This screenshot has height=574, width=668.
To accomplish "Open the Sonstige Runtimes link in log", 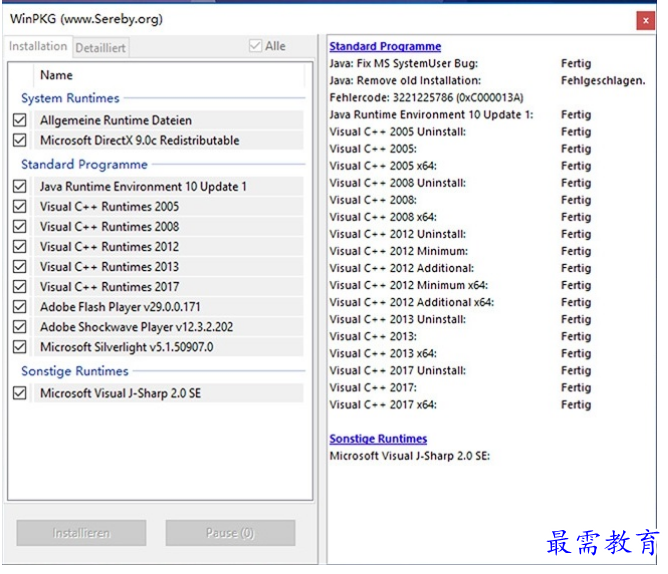I will 378,438.
